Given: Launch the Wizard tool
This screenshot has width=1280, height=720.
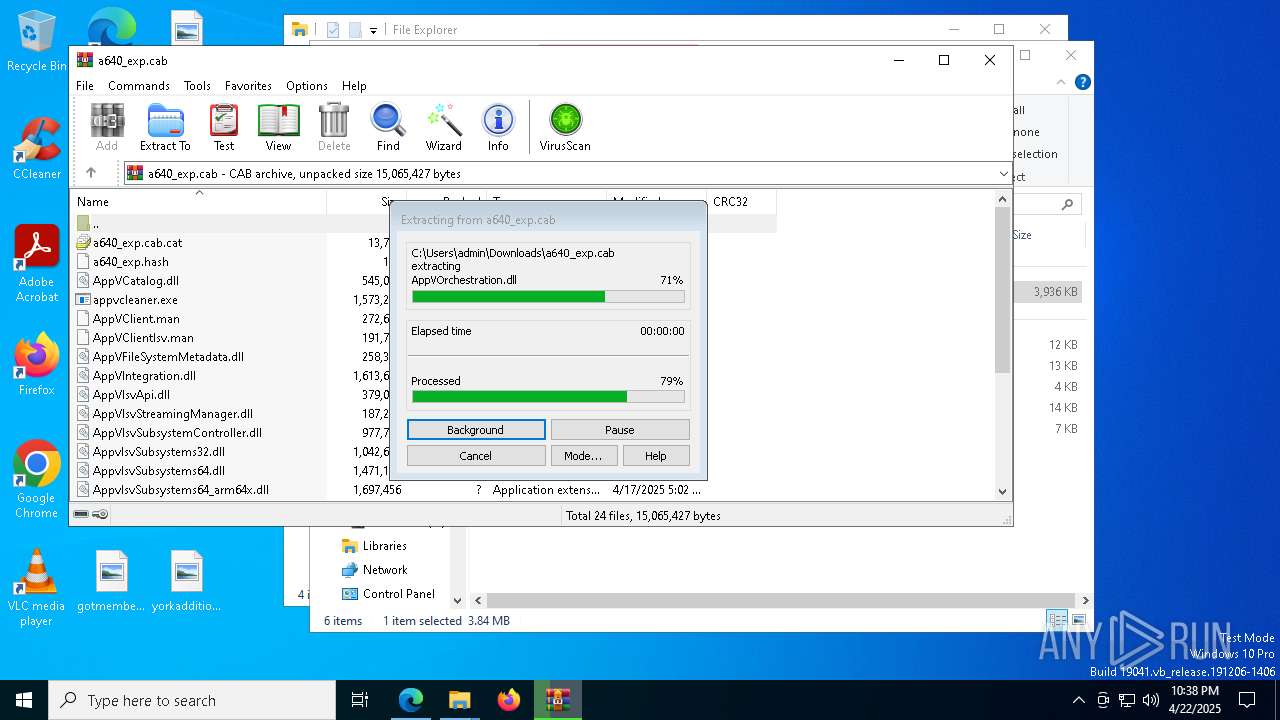Looking at the screenshot, I should click(x=443, y=127).
